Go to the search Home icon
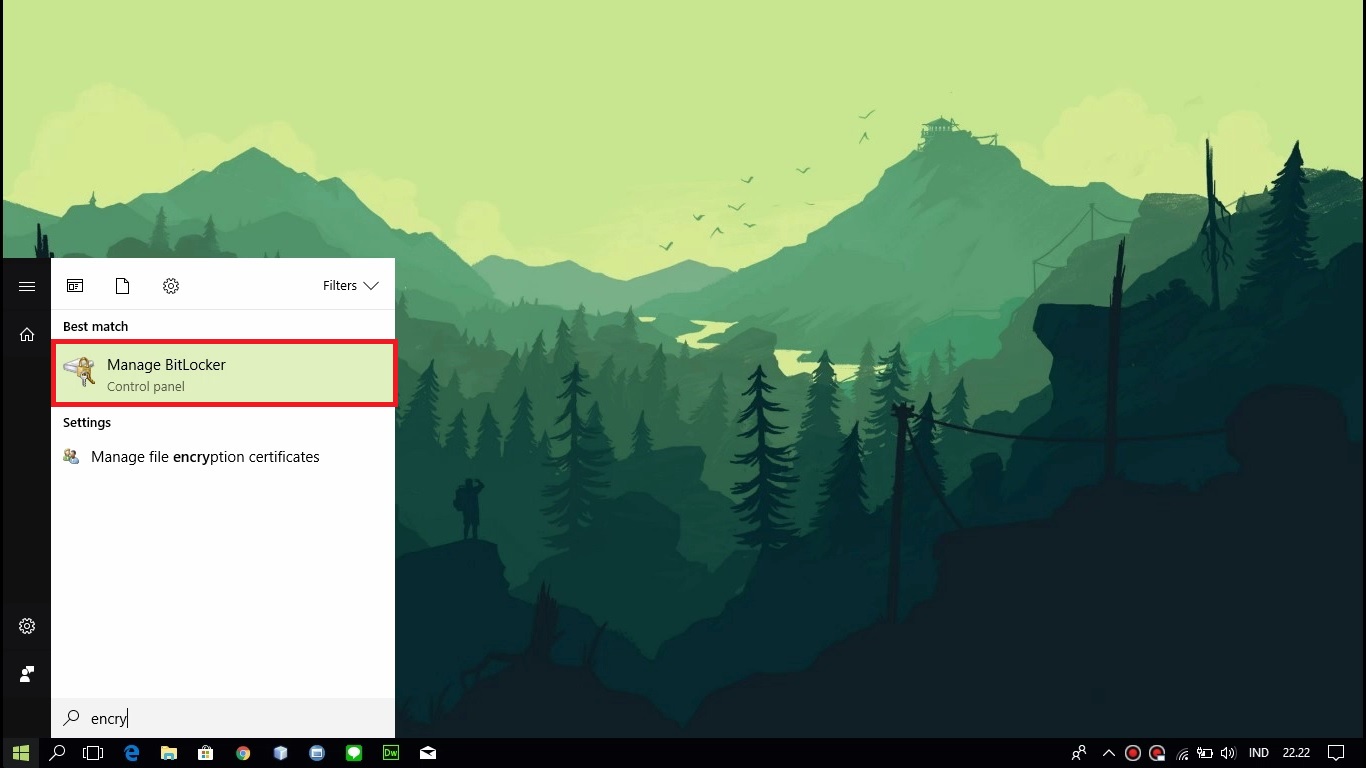This screenshot has width=1366, height=768. point(27,335)
